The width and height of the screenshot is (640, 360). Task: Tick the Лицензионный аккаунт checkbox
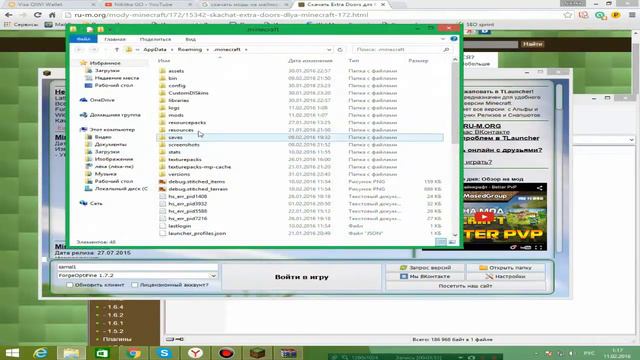(x=135, y=285)
